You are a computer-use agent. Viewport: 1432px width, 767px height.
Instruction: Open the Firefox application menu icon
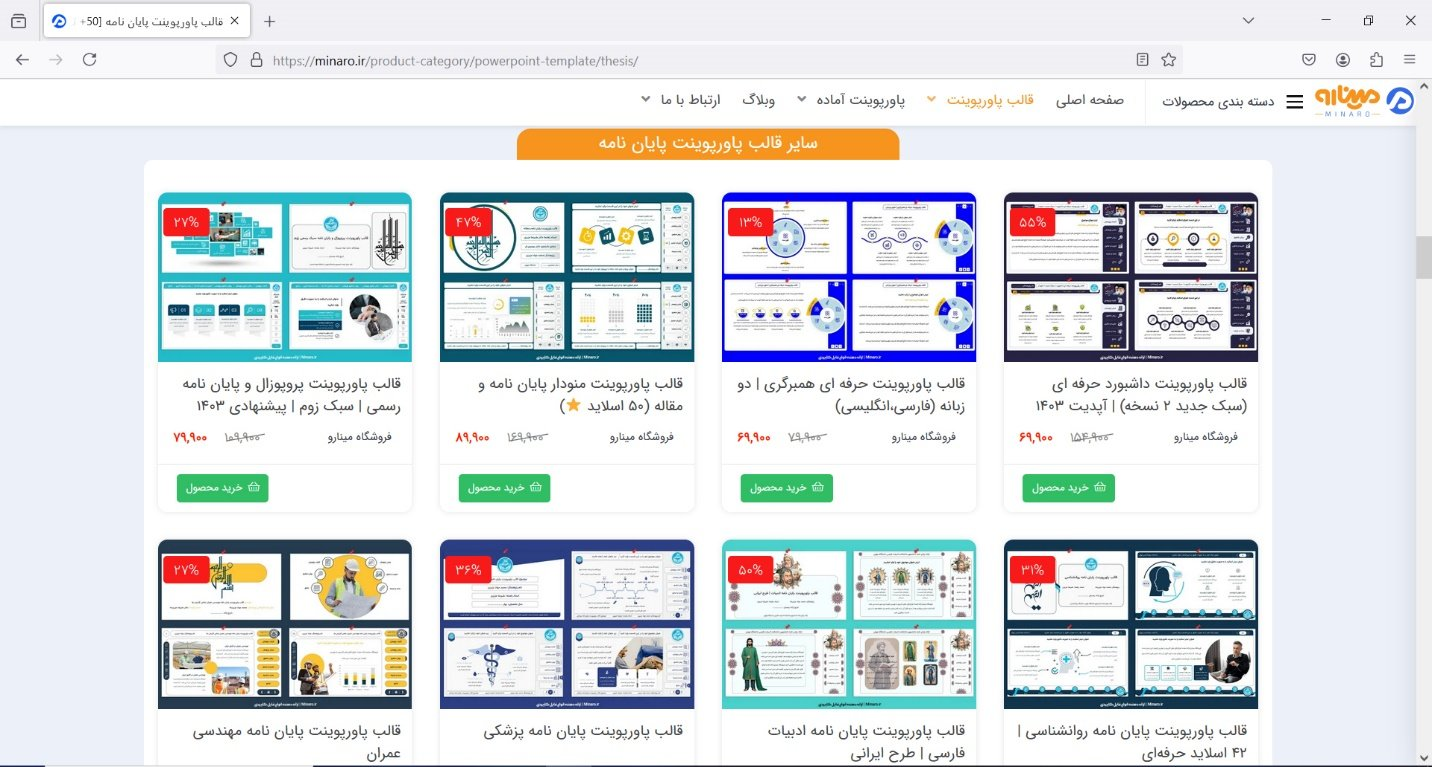(1411, 59)
